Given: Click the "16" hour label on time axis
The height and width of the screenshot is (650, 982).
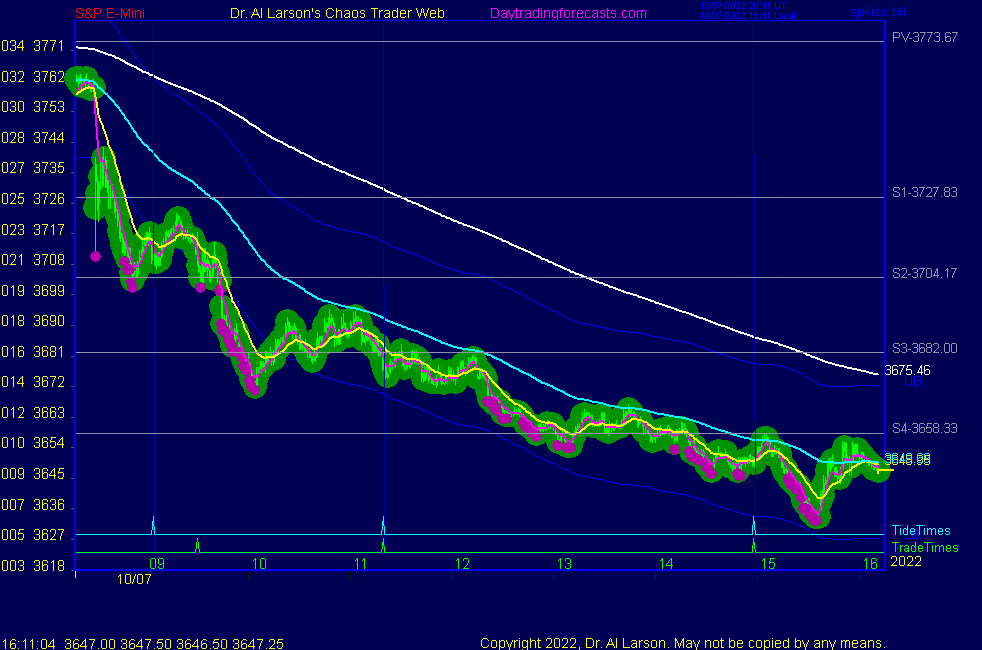Looking at the screenshot, I should pyautogui.click(x=870, y=564).
